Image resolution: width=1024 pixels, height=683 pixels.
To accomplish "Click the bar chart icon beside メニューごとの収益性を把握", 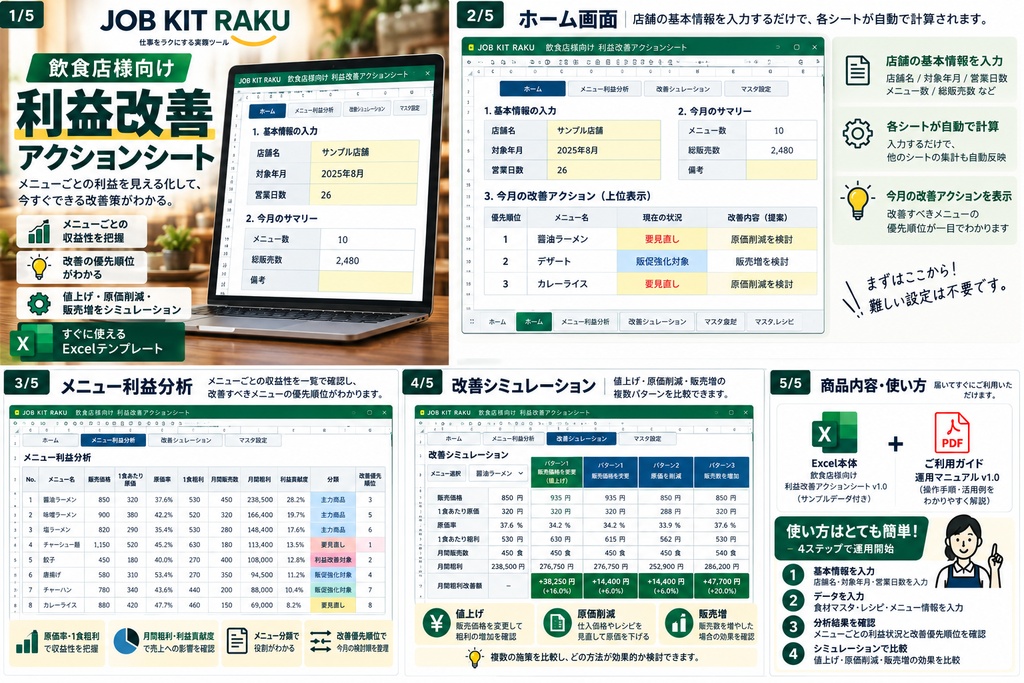I will pos(39,231).
